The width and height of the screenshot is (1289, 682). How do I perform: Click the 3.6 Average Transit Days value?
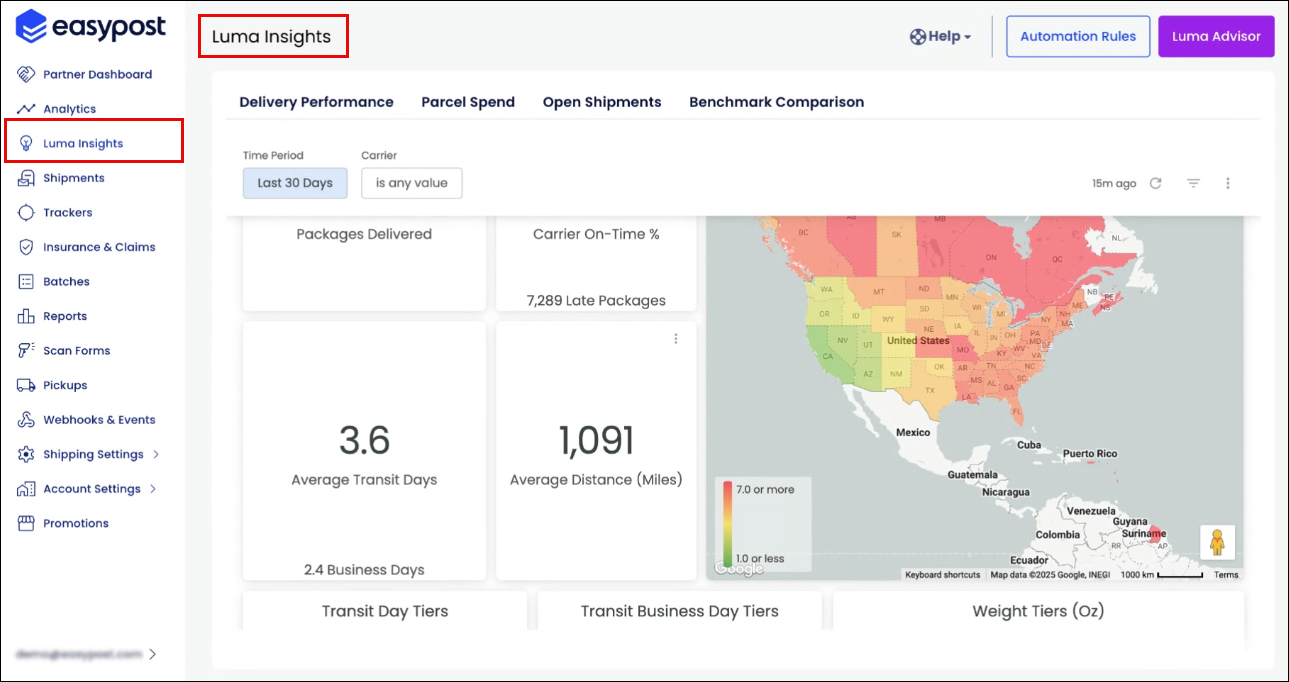364,440
